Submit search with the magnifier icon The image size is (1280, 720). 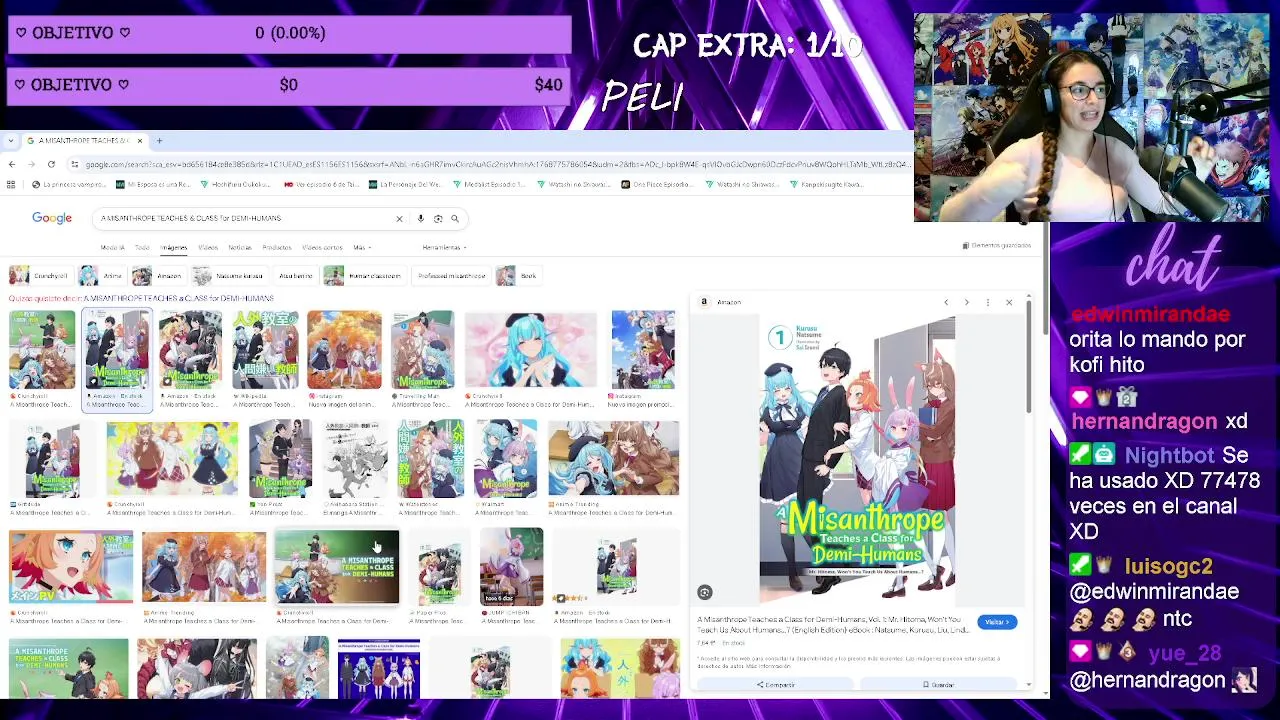455,218
